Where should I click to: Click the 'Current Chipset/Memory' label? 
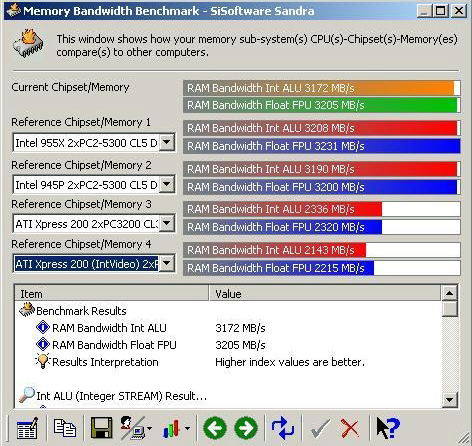(x=70, y=87)
